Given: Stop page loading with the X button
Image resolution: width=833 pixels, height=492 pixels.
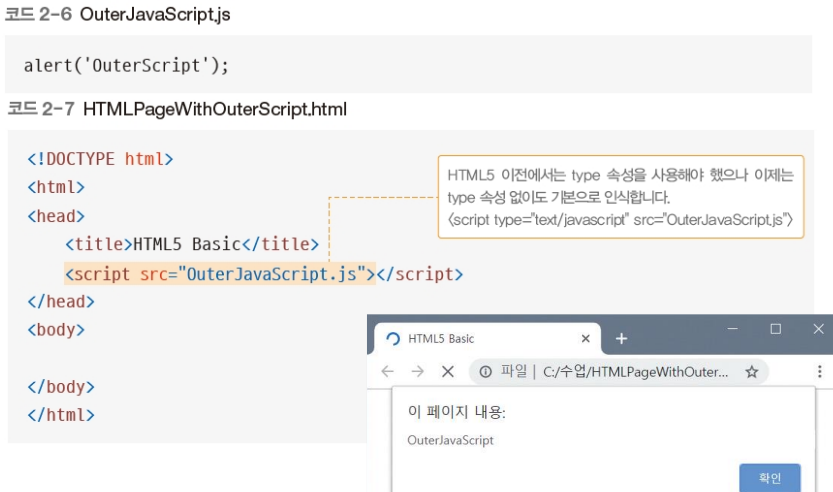Looking at the screenshot, I should (x=448, y=371).
